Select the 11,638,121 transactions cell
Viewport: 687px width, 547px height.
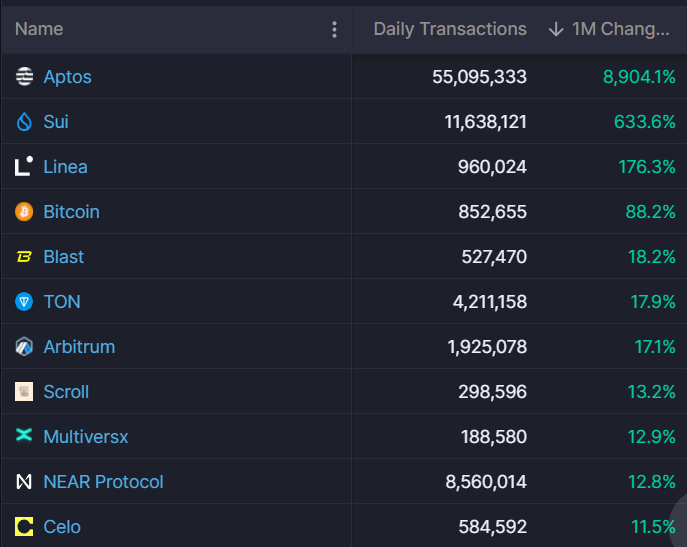click(485, 122)
